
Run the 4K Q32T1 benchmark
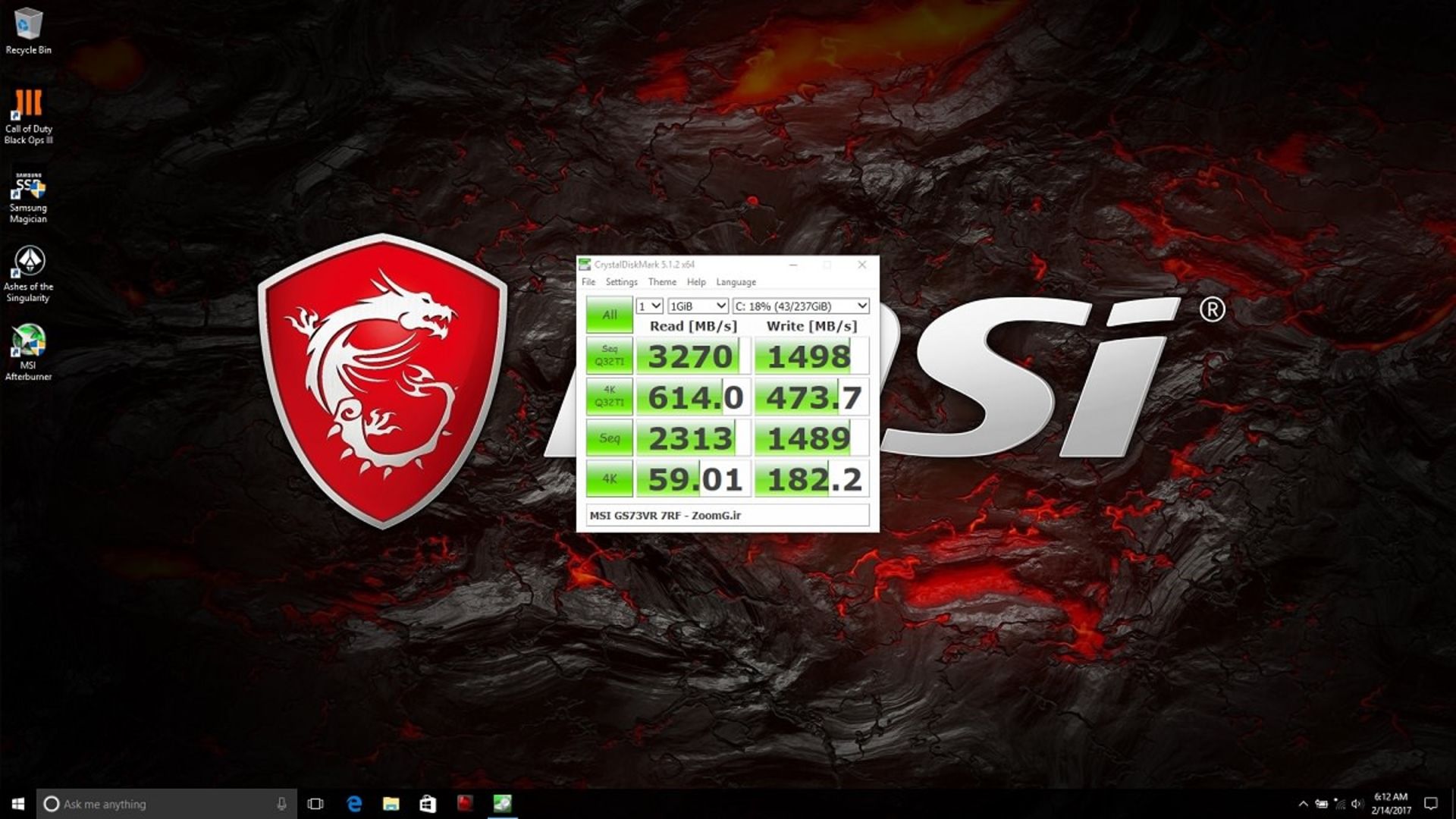click(x=609, y=397)
